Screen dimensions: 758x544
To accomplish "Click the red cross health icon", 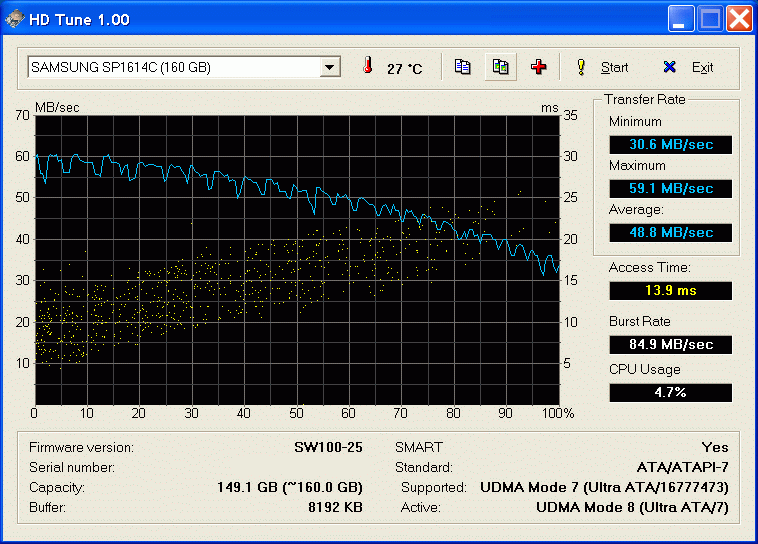I will 539,67.
